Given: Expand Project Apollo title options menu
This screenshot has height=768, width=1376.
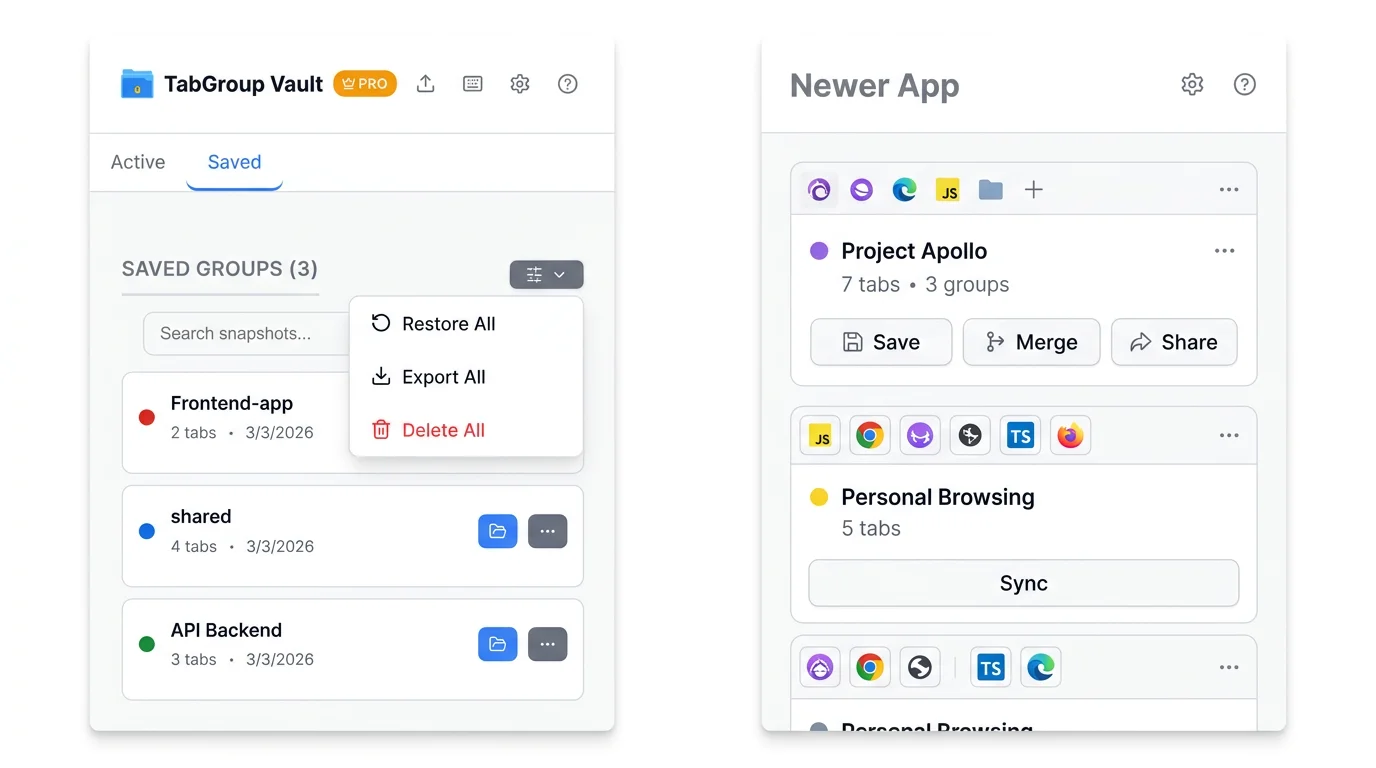Looking at the screenshot, I should click(x=1224, y=251).
